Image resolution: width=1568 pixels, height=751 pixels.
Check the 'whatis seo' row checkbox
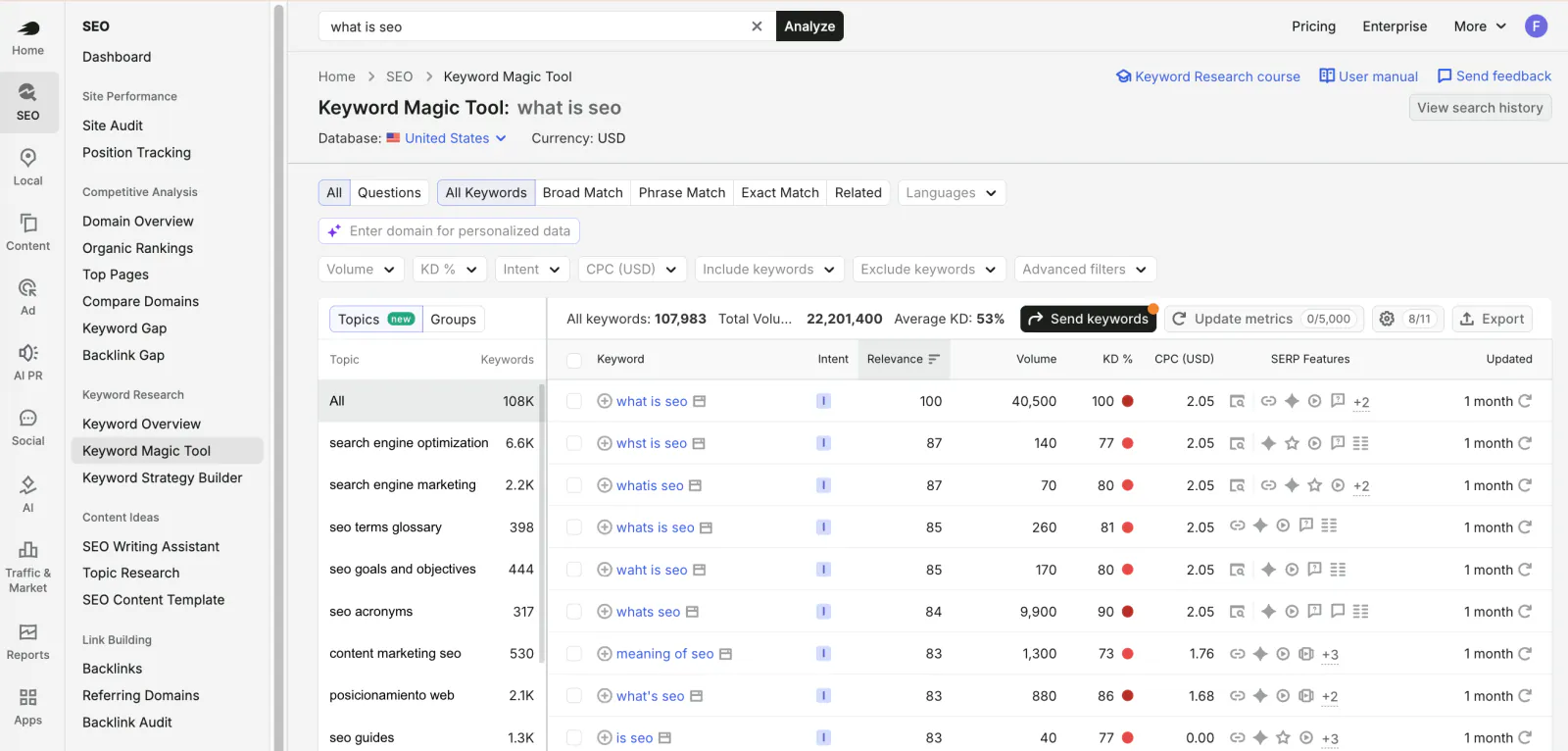point(574,485)
